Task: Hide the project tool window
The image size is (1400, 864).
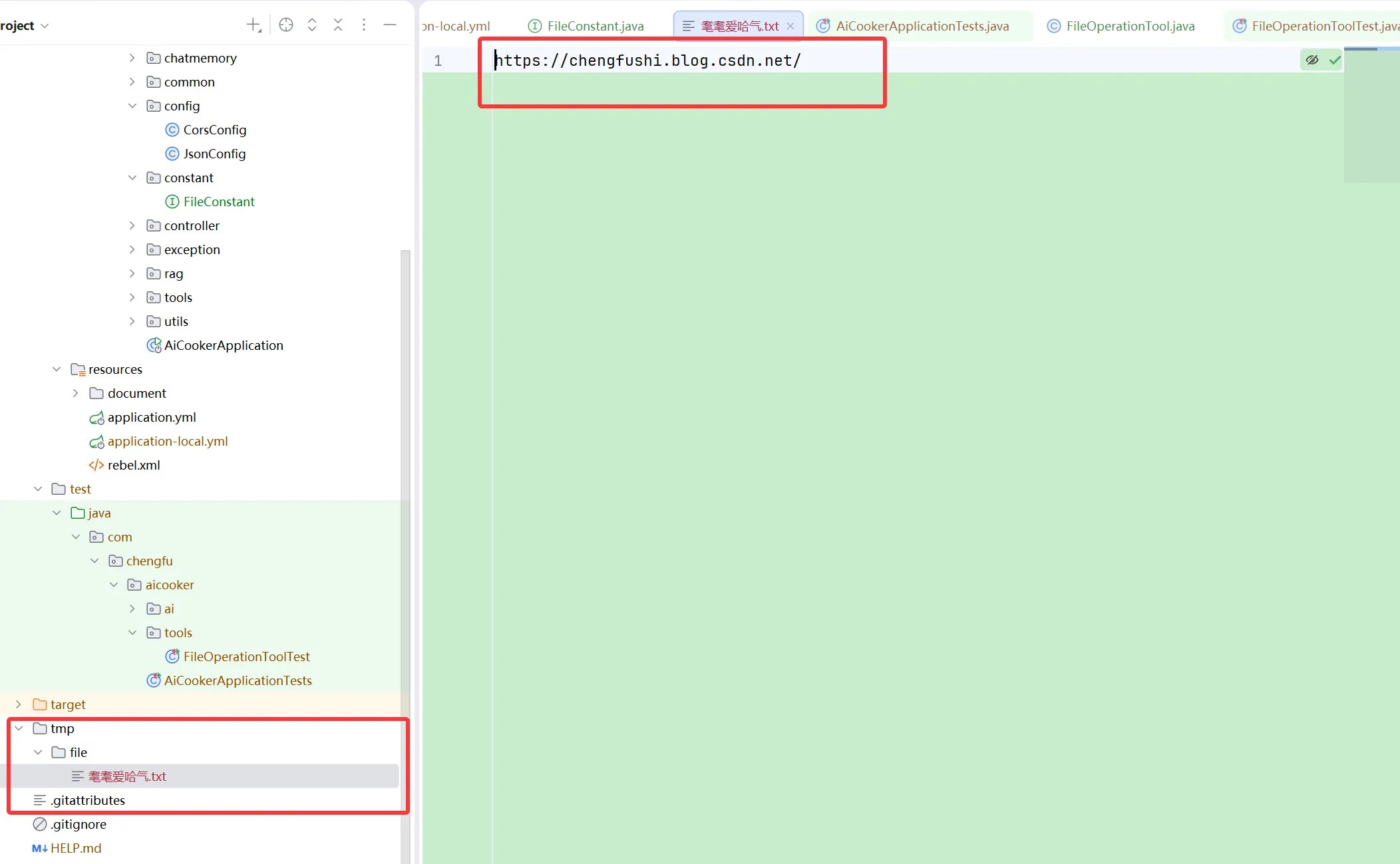Action: coord(390,25)
